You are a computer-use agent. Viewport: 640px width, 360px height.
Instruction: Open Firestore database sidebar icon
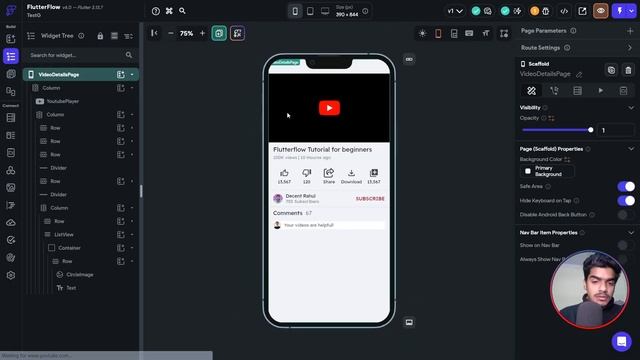click(11, 118)
